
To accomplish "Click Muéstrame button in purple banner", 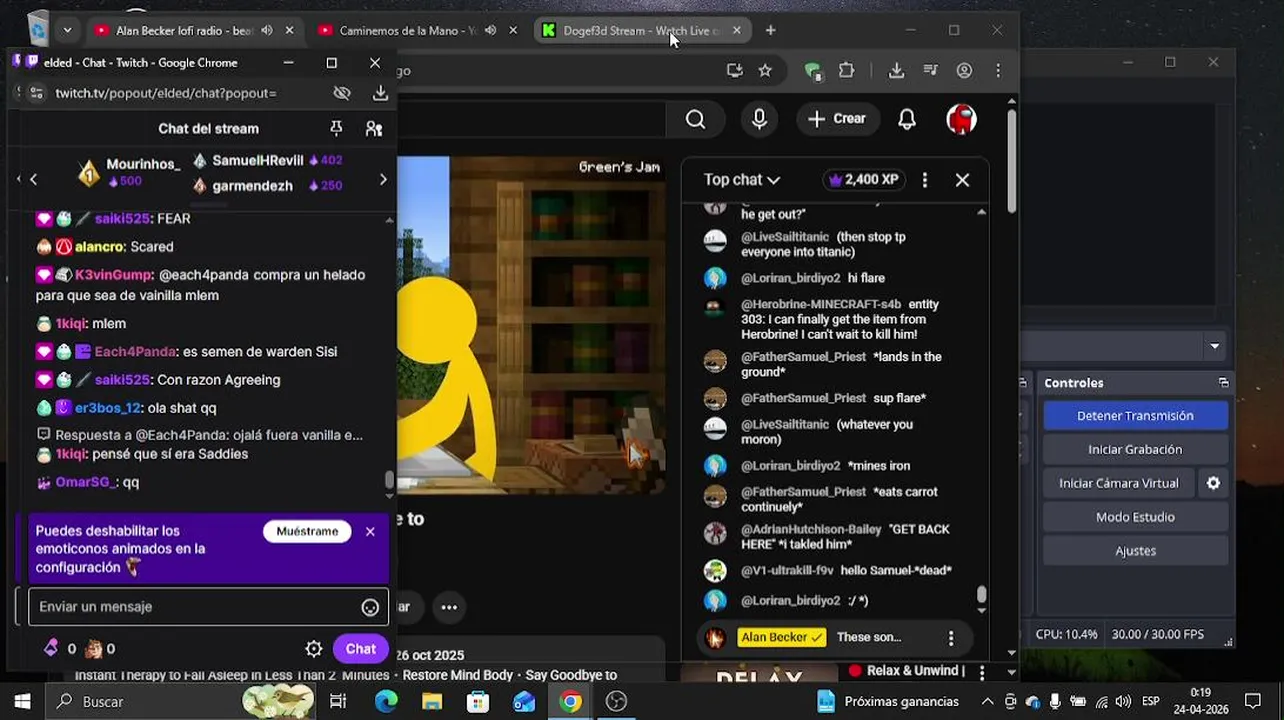I will (307, 531).
